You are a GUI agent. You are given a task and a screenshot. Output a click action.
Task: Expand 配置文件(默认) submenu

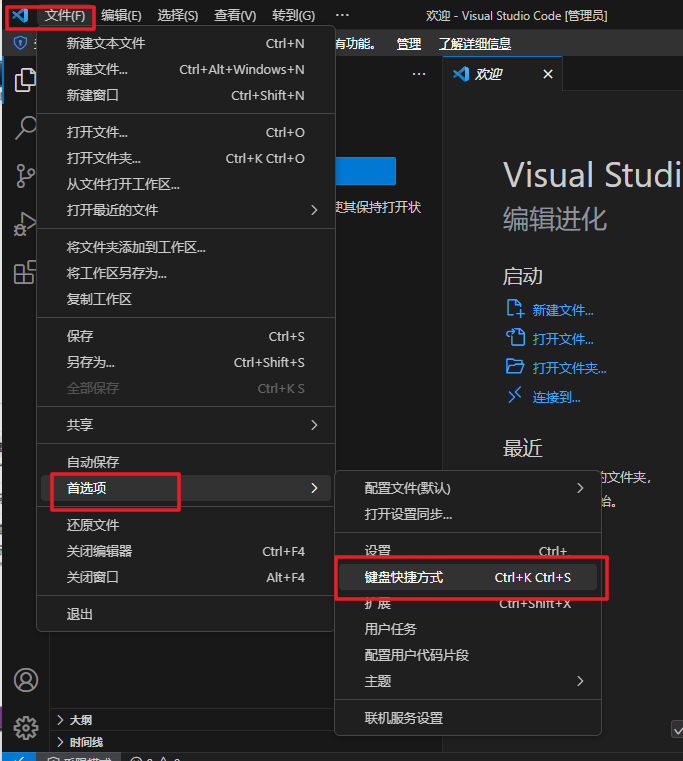tap(468, 488)
